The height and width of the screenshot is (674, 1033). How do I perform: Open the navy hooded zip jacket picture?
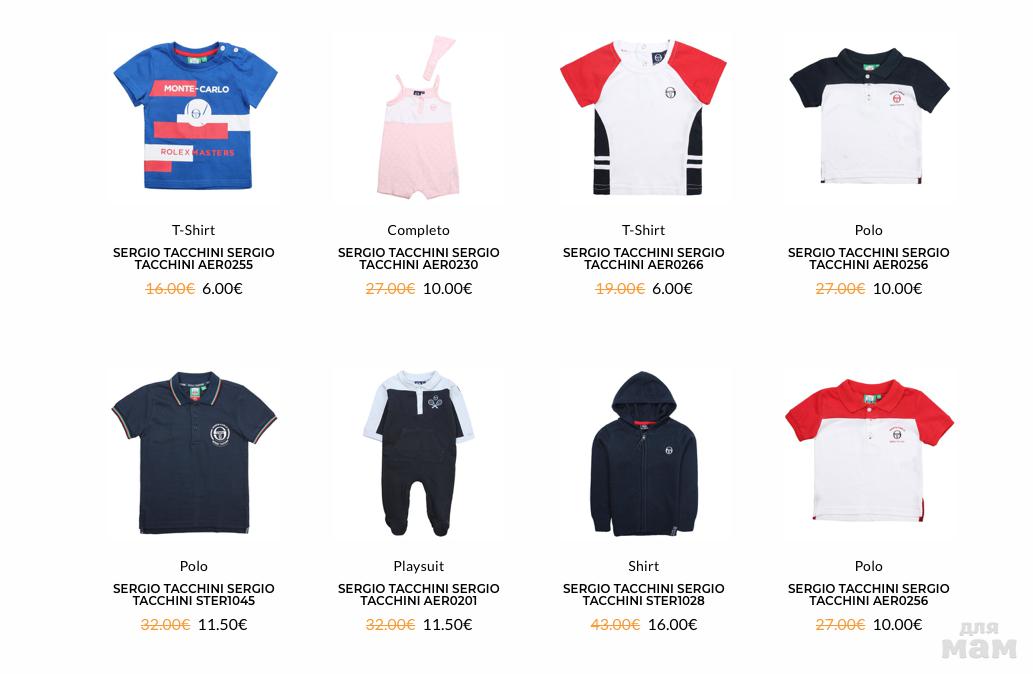(x=644, y=453)
